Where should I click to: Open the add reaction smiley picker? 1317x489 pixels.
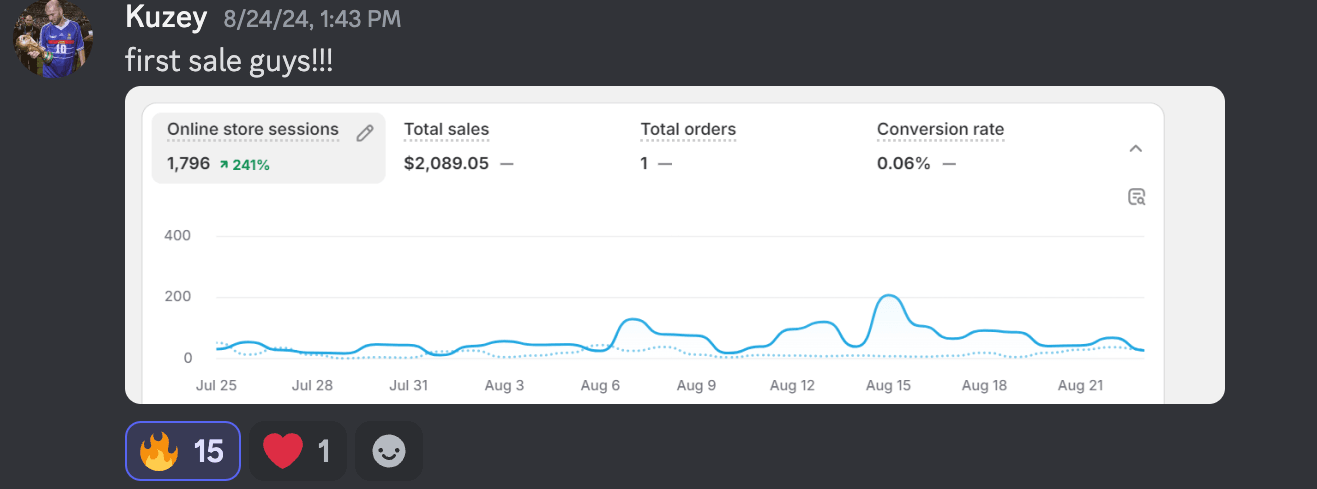tap(389, 452)
